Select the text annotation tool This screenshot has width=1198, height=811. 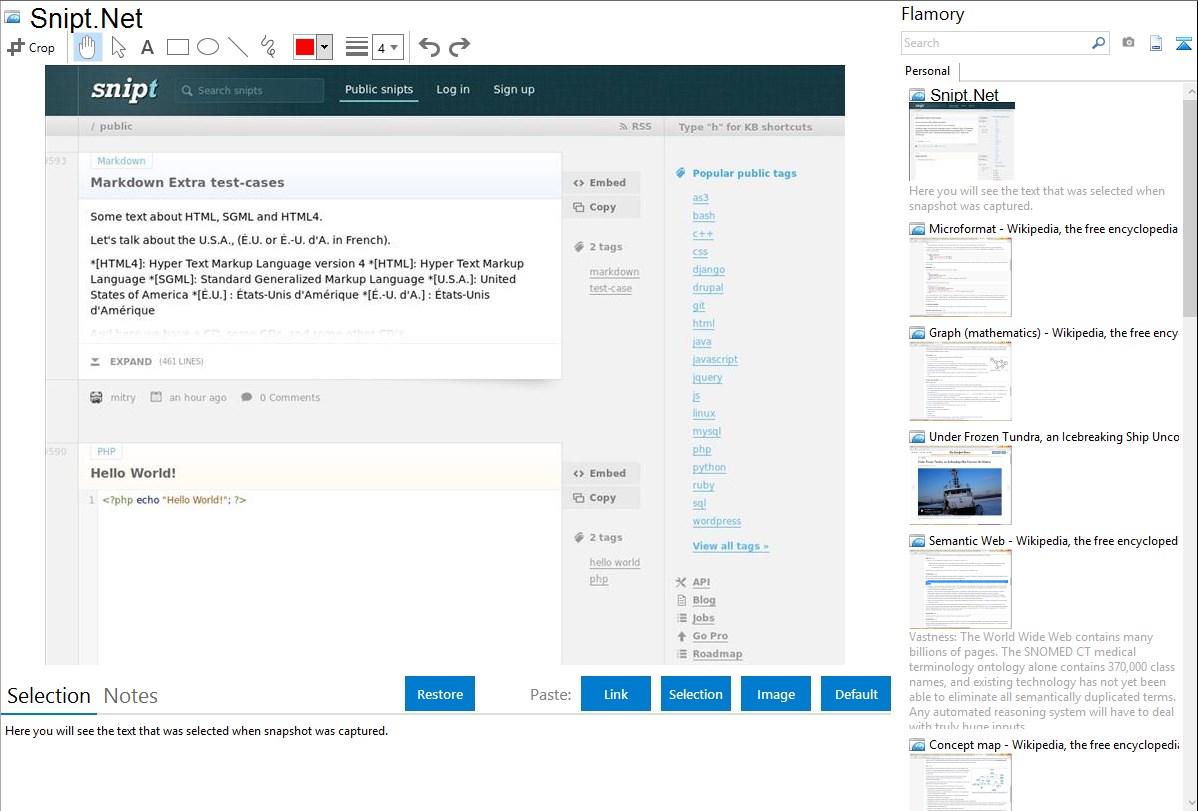(147, 47)
